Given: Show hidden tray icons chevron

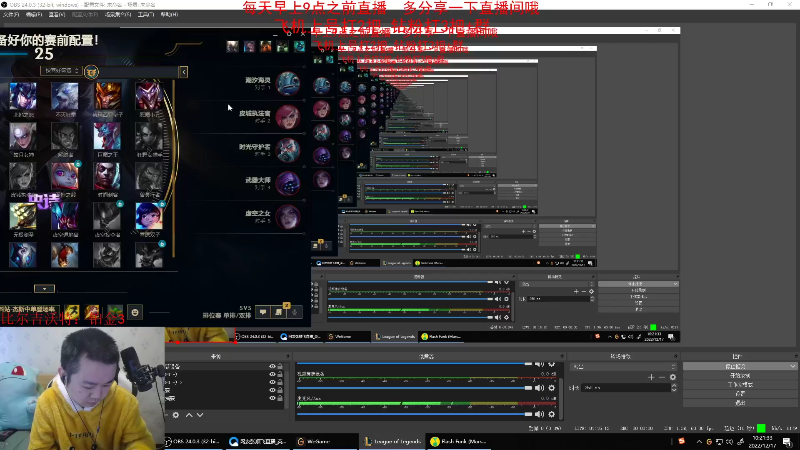Looking at the screenshot, I should [x=699, y=442].
